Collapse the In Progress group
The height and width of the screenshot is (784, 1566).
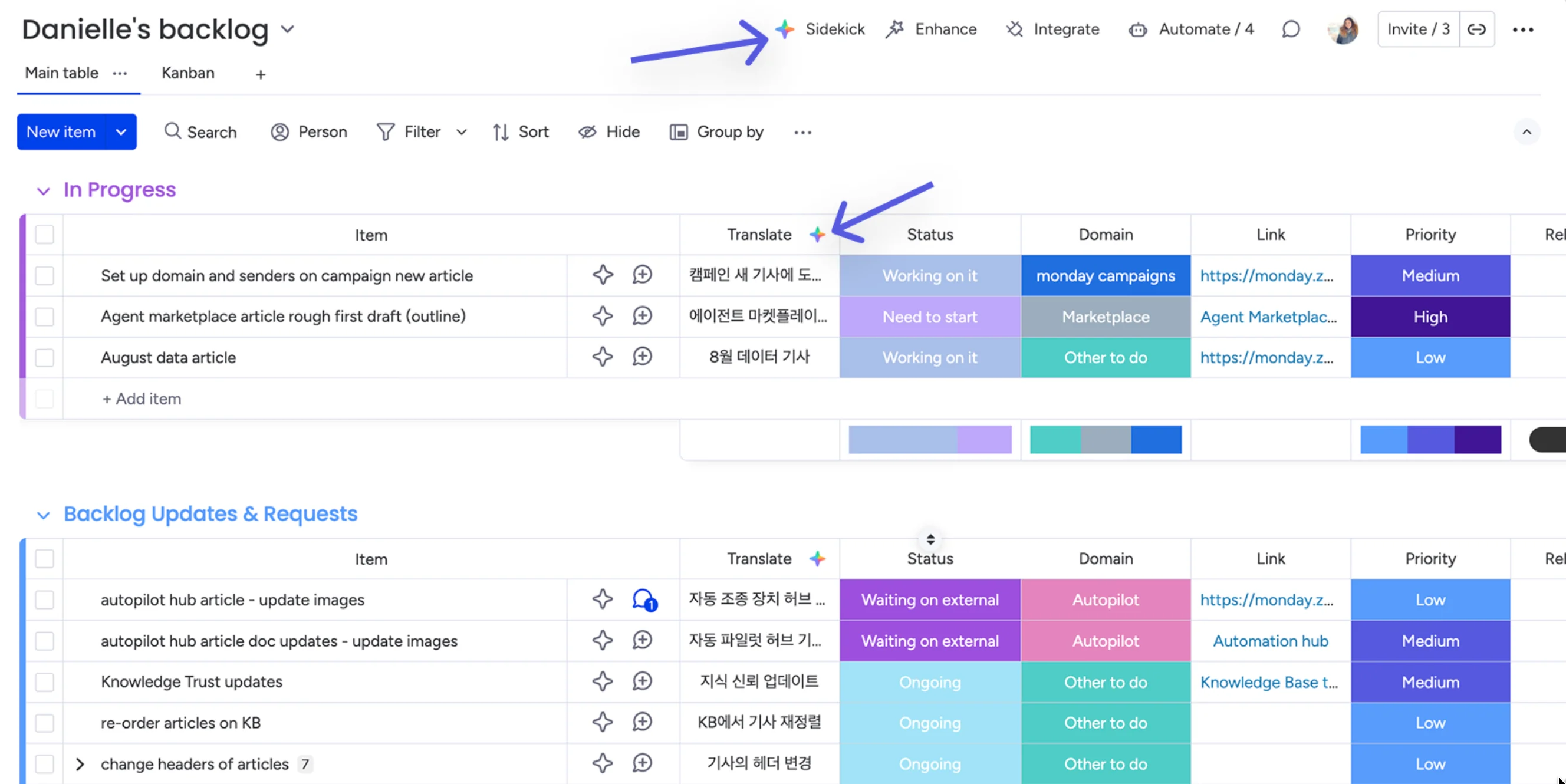[x=43, y=191]
